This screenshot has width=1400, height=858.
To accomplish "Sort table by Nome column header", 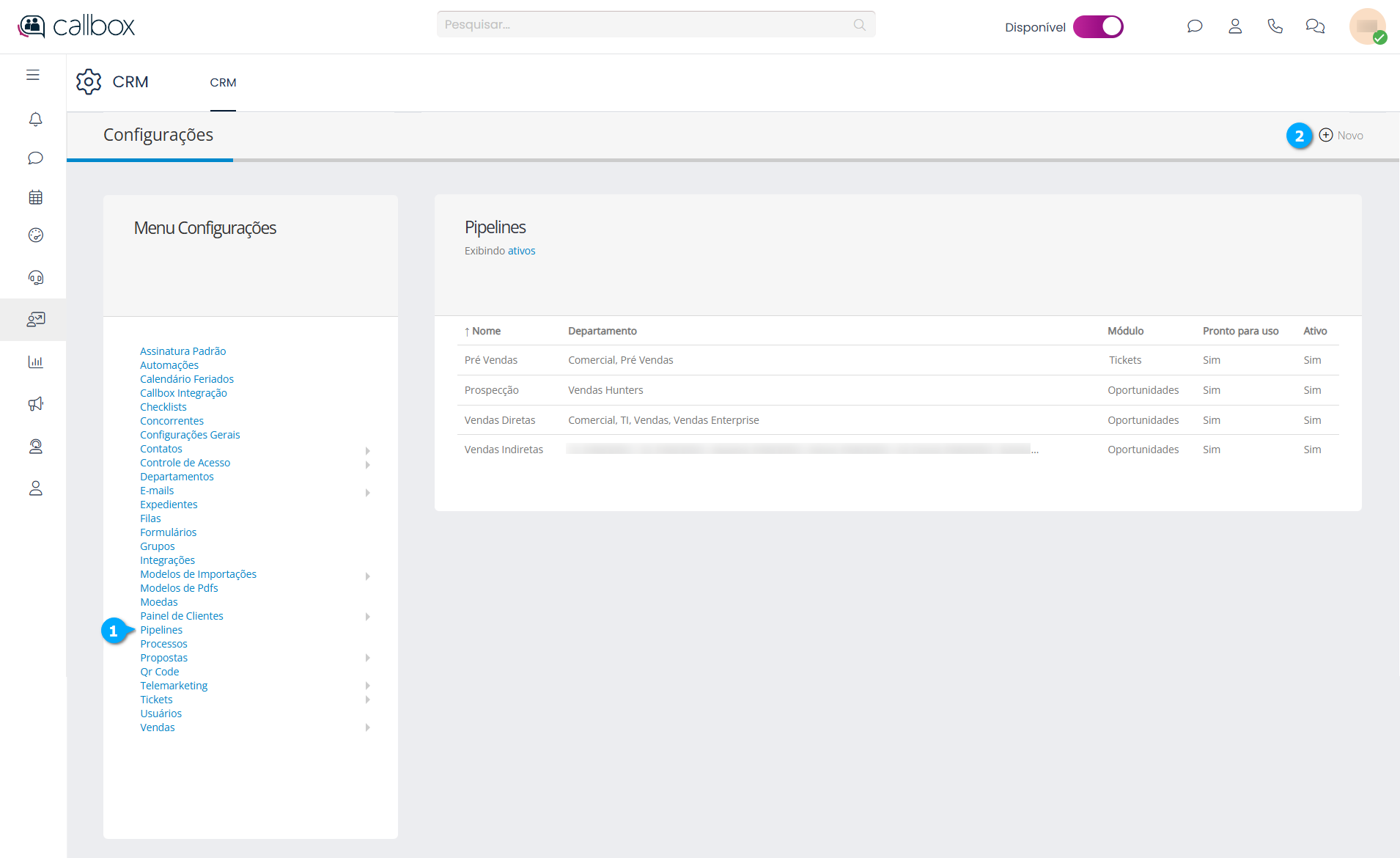I will (486, 331).
